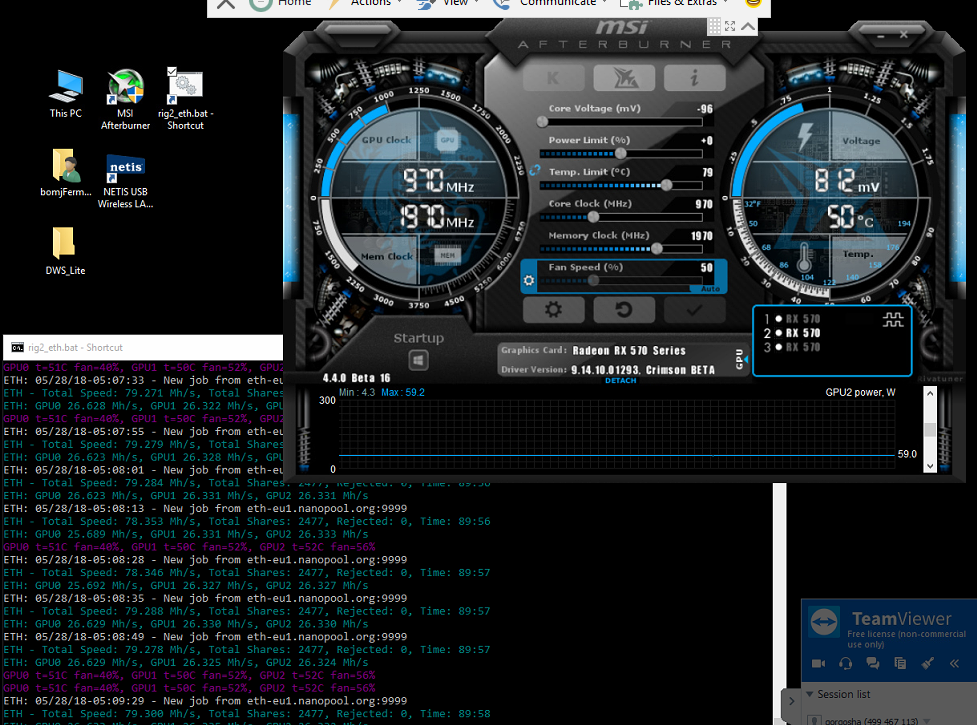Screen dimensions: 977x725
Task: Open the bomjFerm user folder
Action: point(65,173)
